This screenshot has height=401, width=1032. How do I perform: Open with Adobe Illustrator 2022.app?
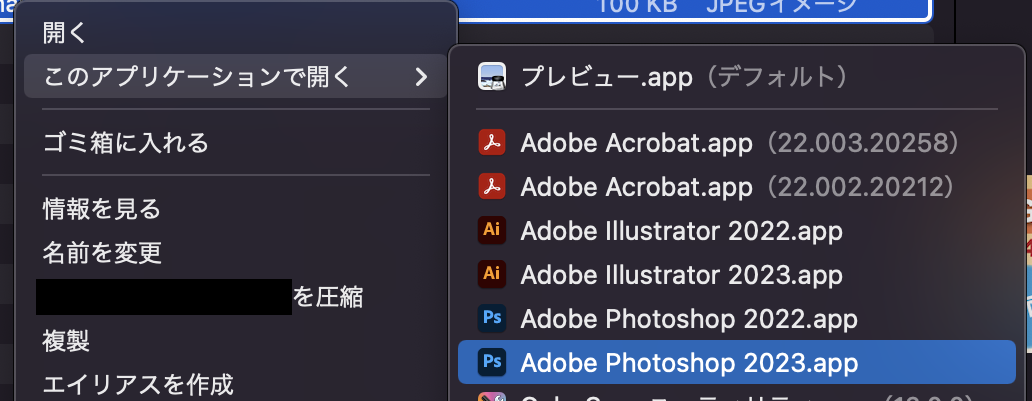click(x=681, y=231)
